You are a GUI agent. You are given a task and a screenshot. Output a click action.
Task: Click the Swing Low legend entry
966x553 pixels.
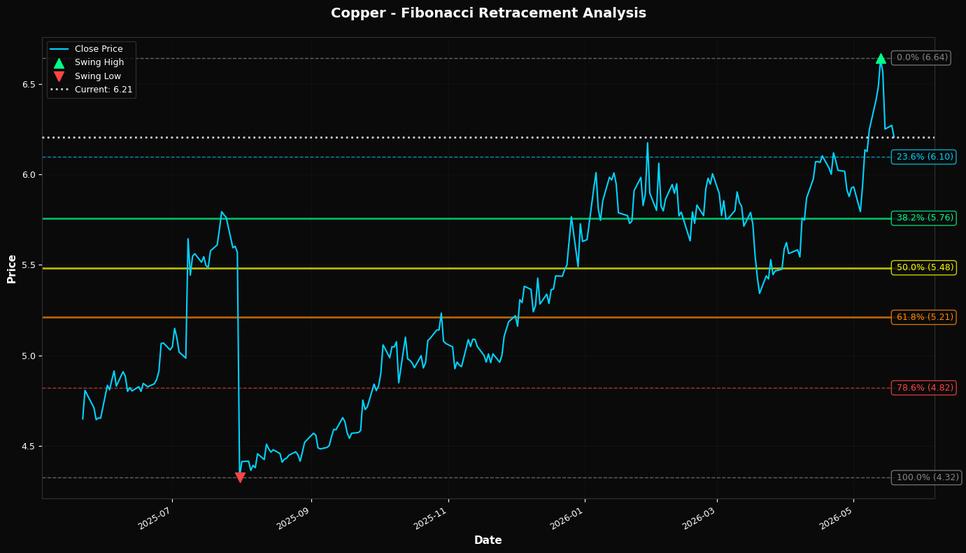tap(86, 76)
